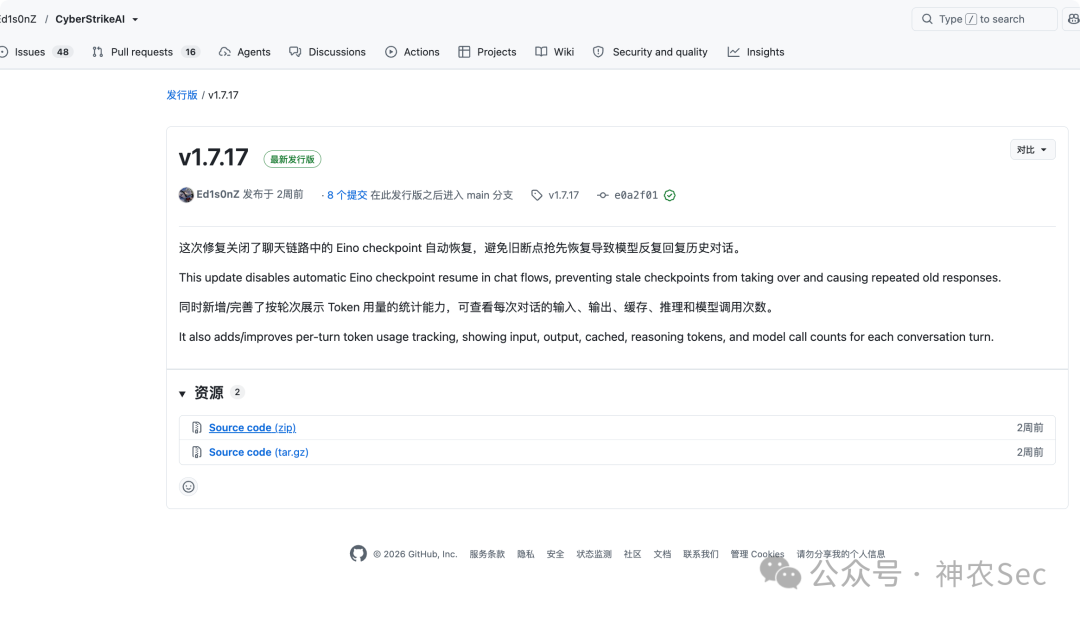The width and height of the screenshot is (1080, 617).
Task: Open the Discussions tab
Action: [x=327, y=52]
